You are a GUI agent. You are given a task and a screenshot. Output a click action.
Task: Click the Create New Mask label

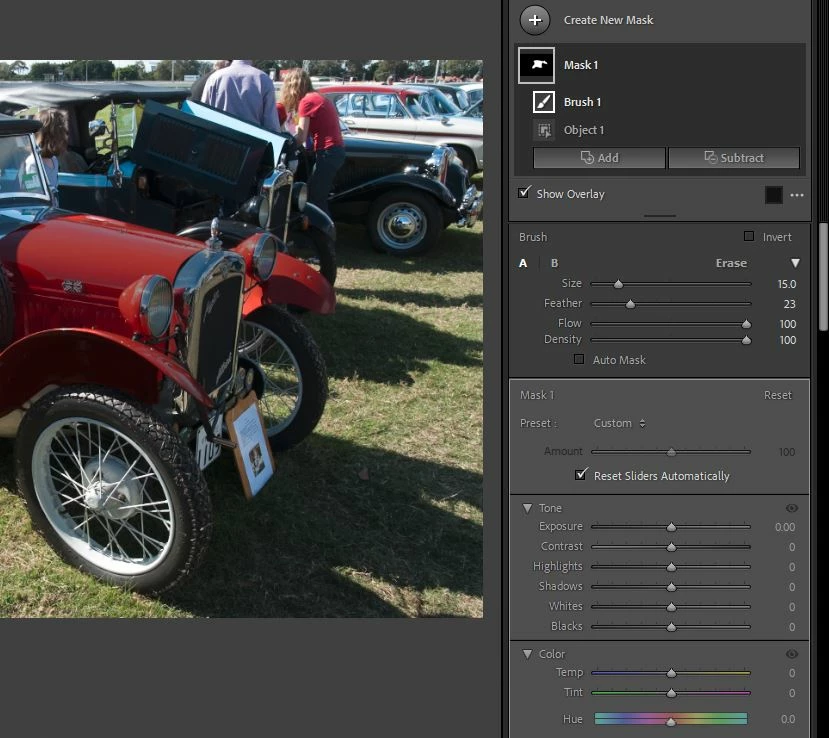(x=608, y=20)
